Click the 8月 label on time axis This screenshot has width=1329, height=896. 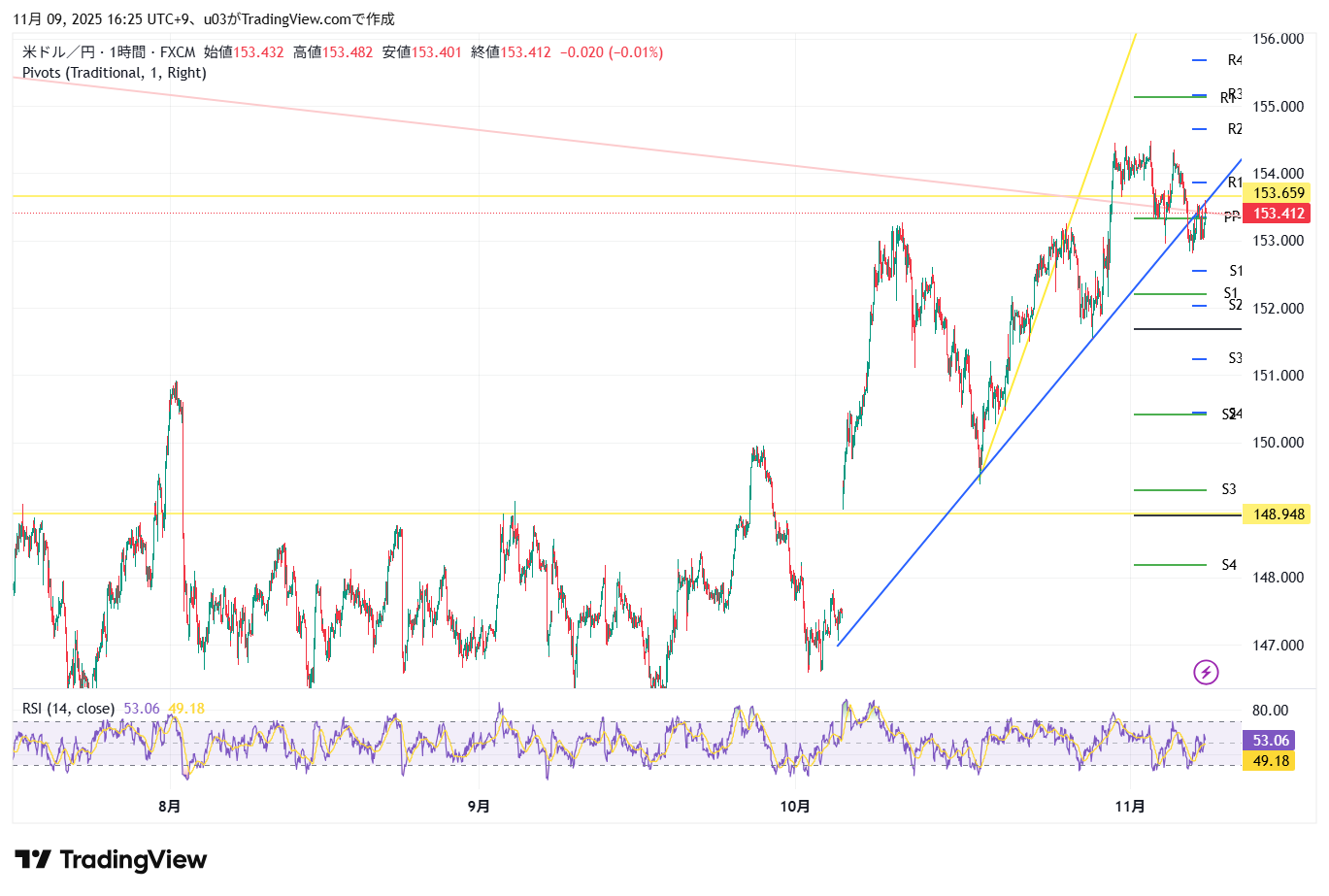(x=169, y=806)
